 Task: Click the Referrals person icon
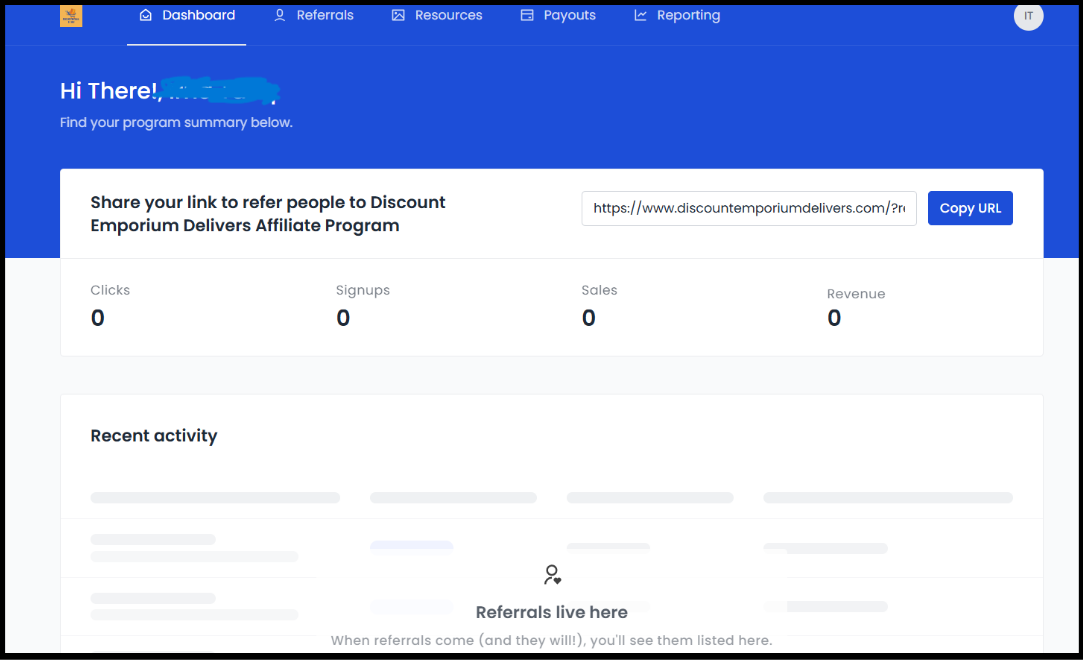click(x=280, y=15)
